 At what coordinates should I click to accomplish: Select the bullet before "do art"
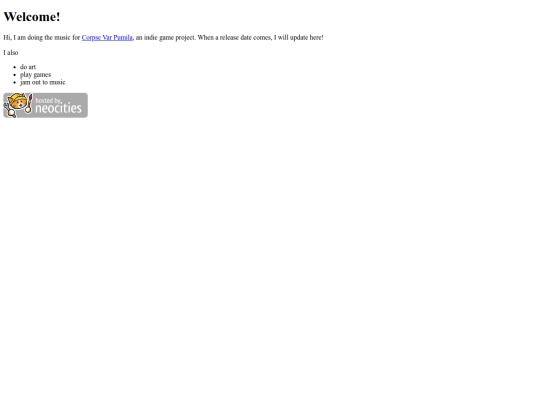pos(14,67)
